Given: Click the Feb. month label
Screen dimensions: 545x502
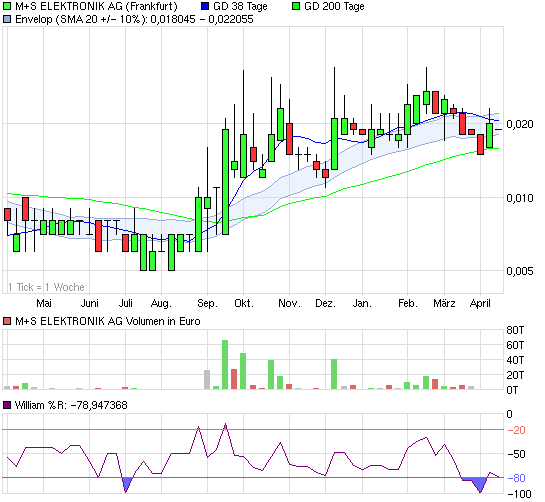Looking at the screenshot, I should click(x=408, y=303).
